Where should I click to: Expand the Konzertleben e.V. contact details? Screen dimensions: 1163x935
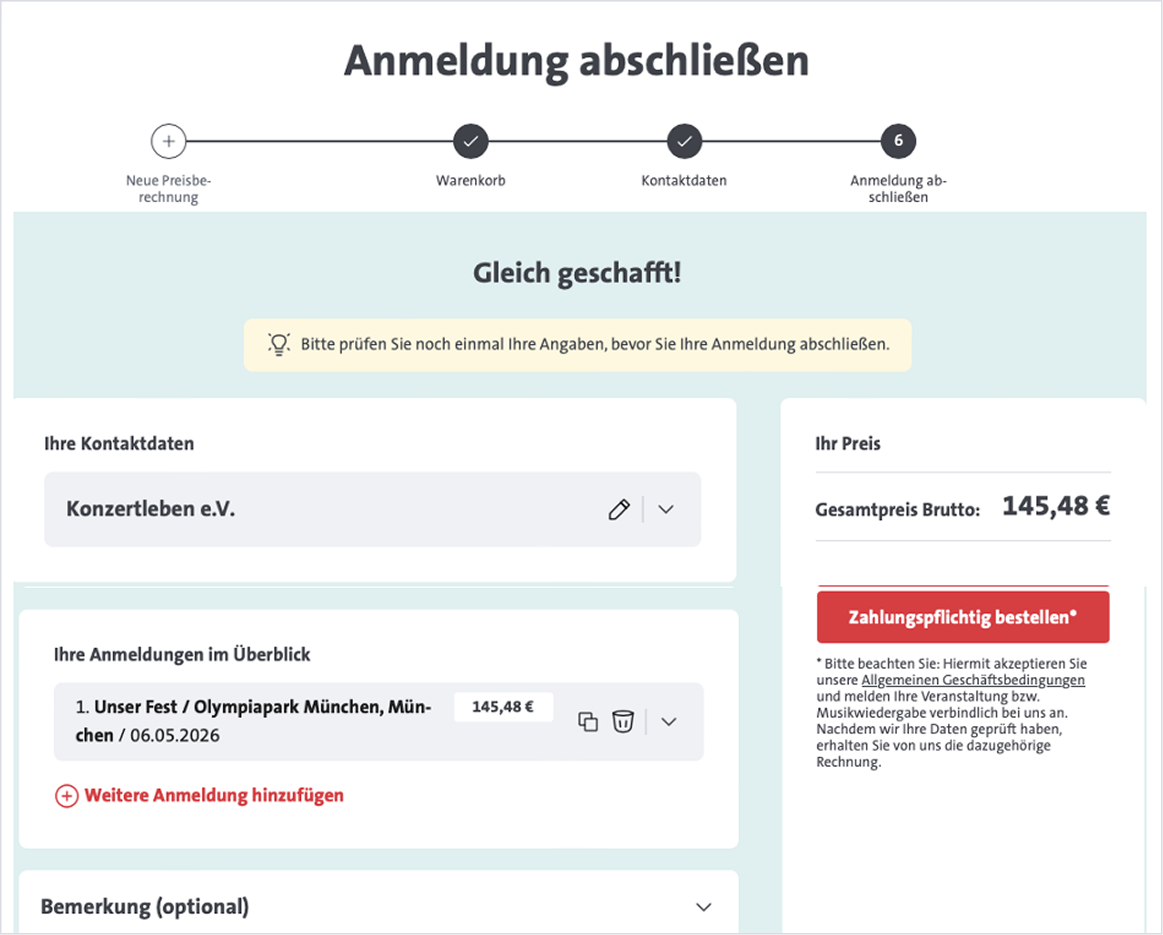(x=665, y=509)
